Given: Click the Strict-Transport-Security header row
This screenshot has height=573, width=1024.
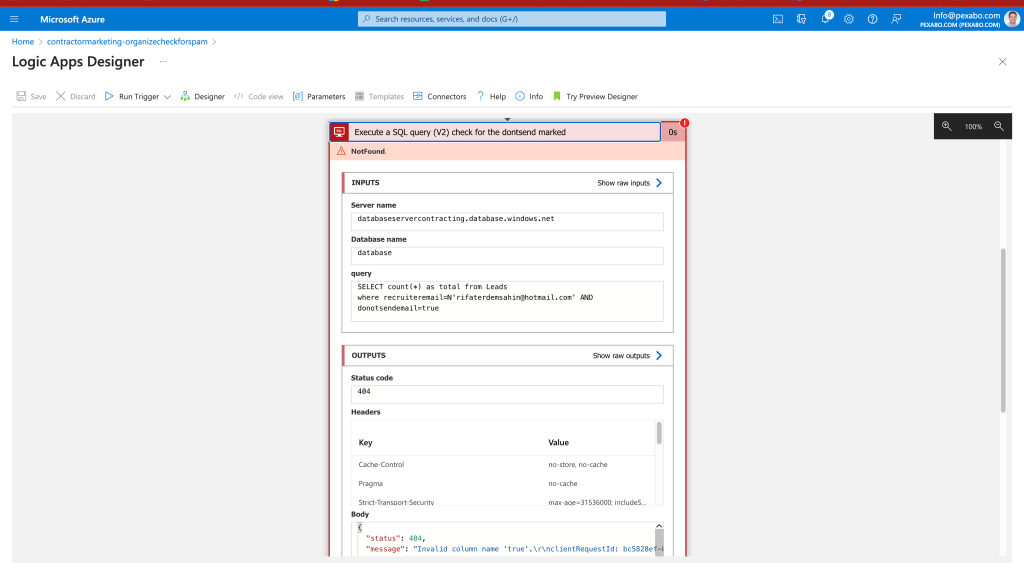Looking at the screenshot, I should pos(503,502).
